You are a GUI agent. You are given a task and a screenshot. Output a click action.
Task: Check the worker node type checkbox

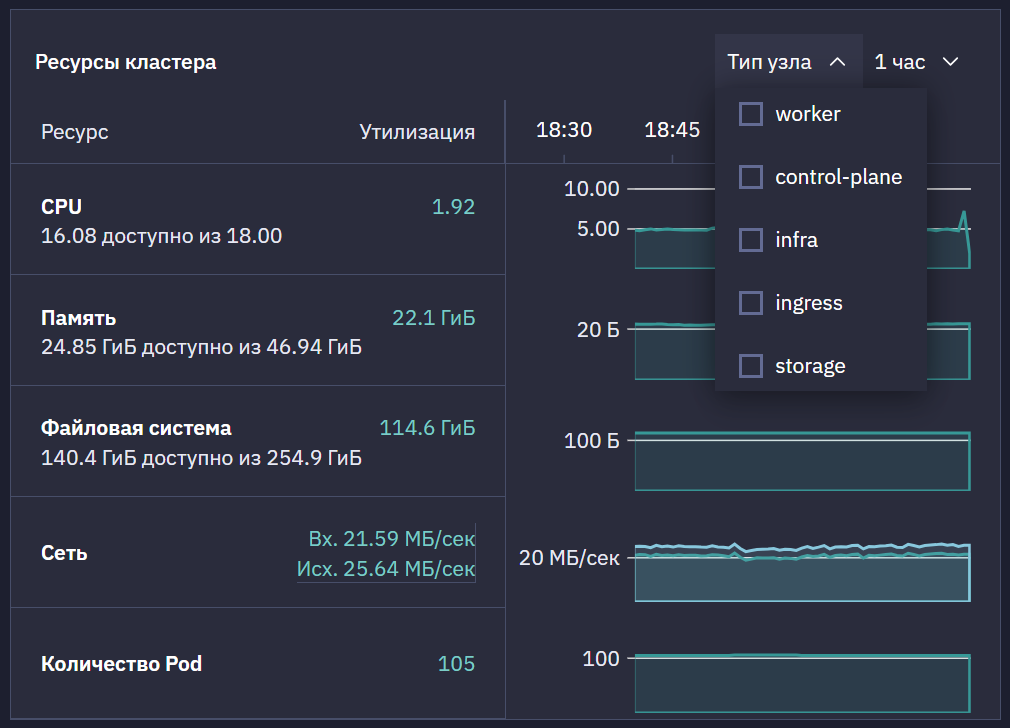point(750,114)
